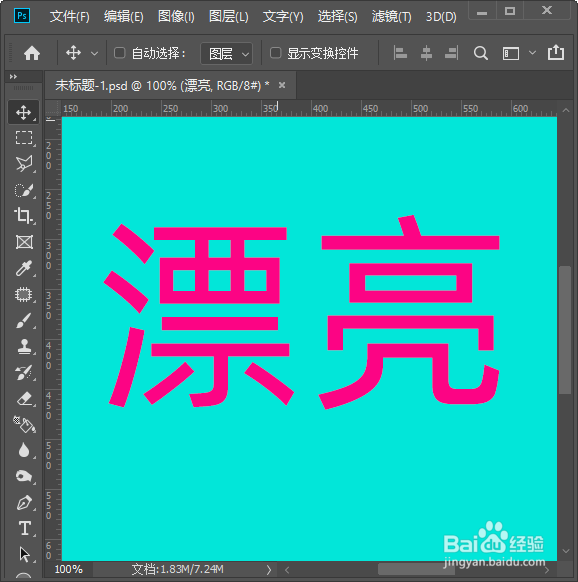Open the Search magnifier icon
Viewport: 578px width, 582px height.
(481, 53)
